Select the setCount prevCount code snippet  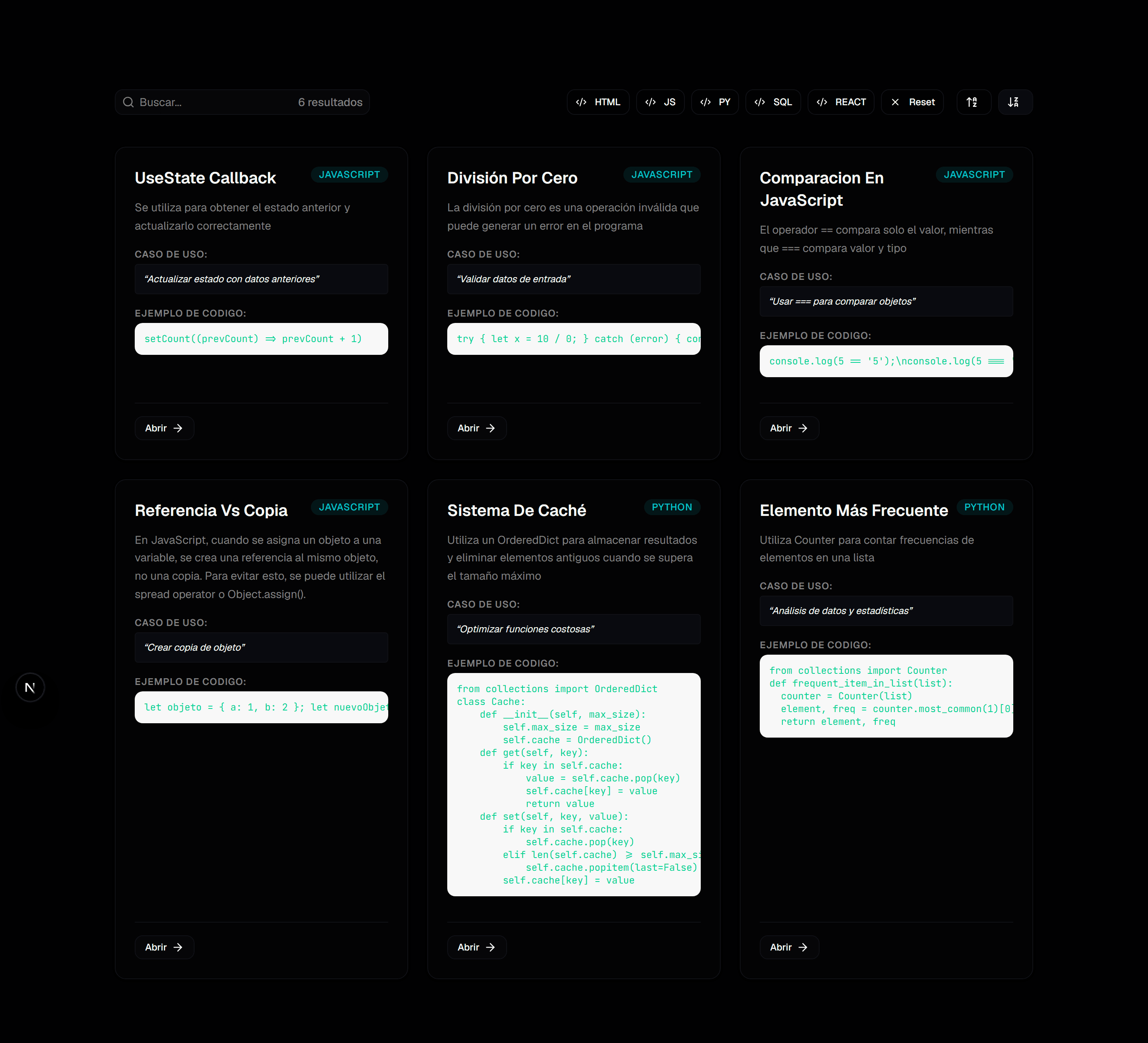coord(261,339)
